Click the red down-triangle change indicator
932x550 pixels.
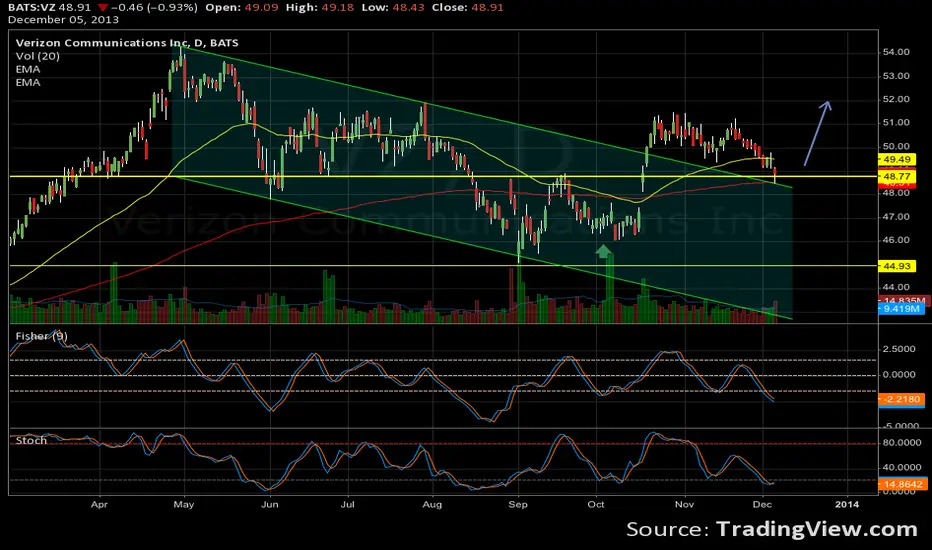[x=103, y=8]
